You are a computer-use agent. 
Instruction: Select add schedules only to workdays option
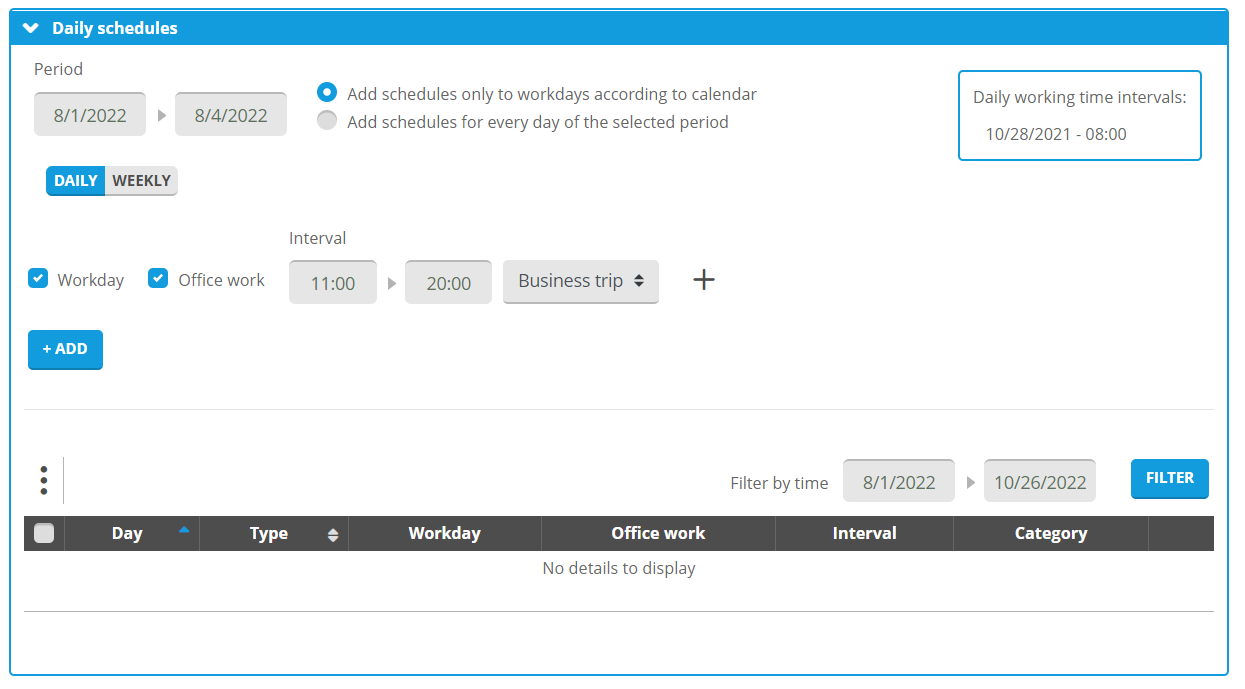tap(327, 93)
